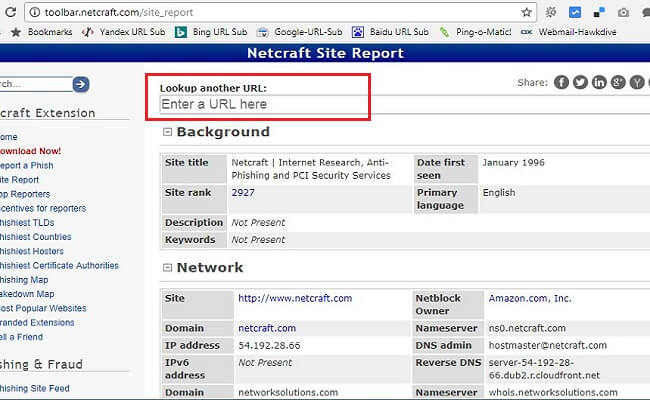
Task: Open the Home sidebar link
Action: (9, 137)
